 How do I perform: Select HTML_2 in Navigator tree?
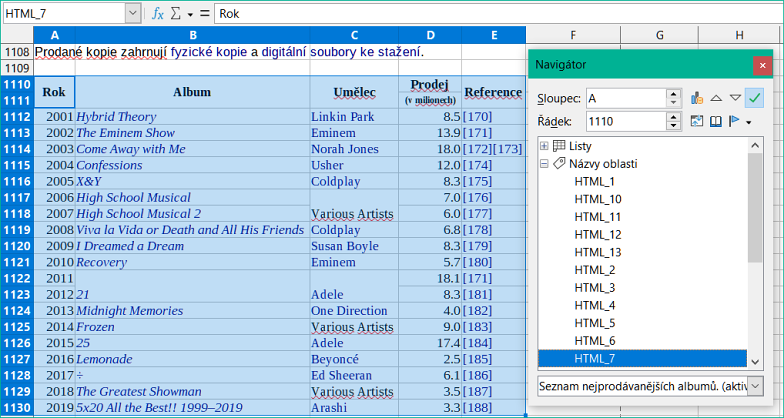[594, 270]
